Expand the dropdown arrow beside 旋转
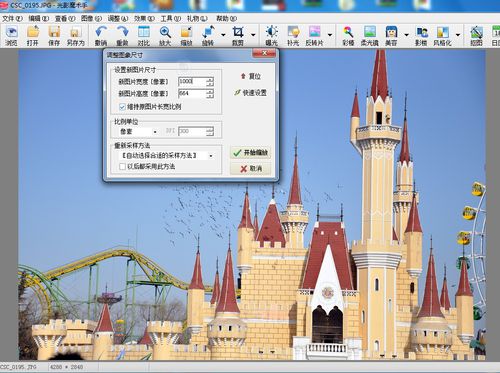Image resolution: width=500 pixels, height=373 pixels. [223, 35]
